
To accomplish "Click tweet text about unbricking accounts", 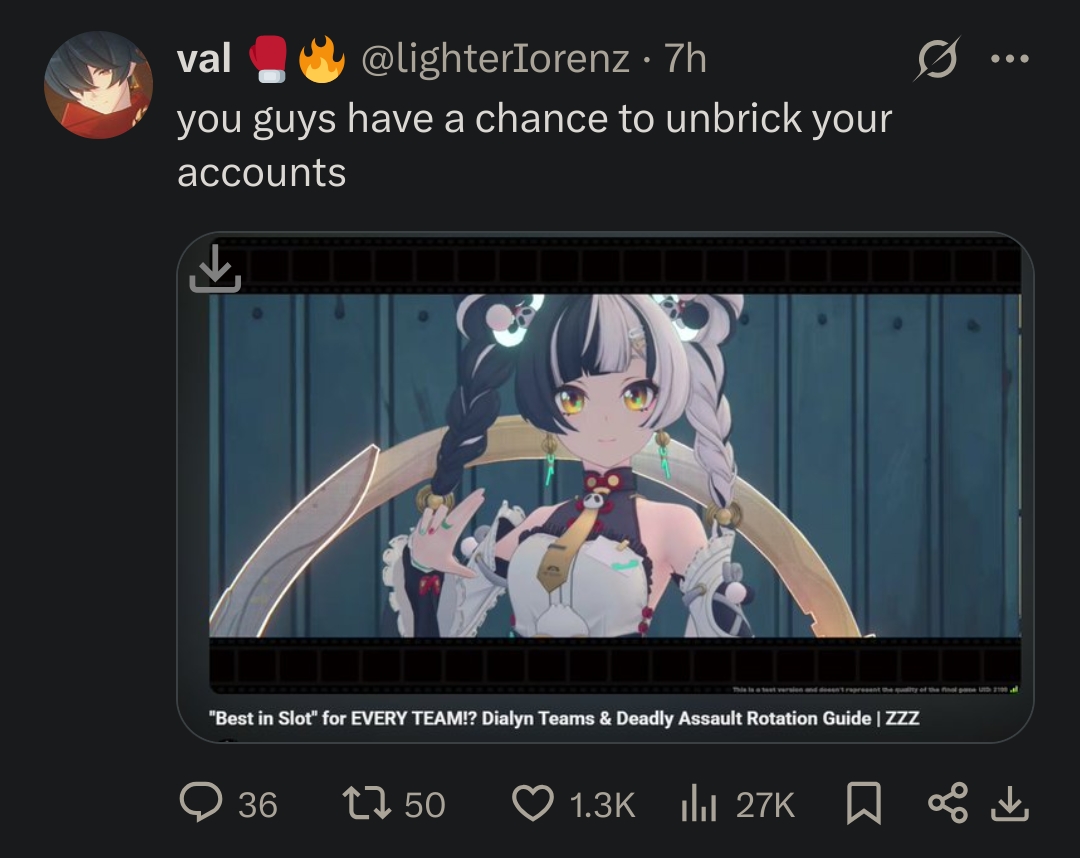I will [534, 145].
